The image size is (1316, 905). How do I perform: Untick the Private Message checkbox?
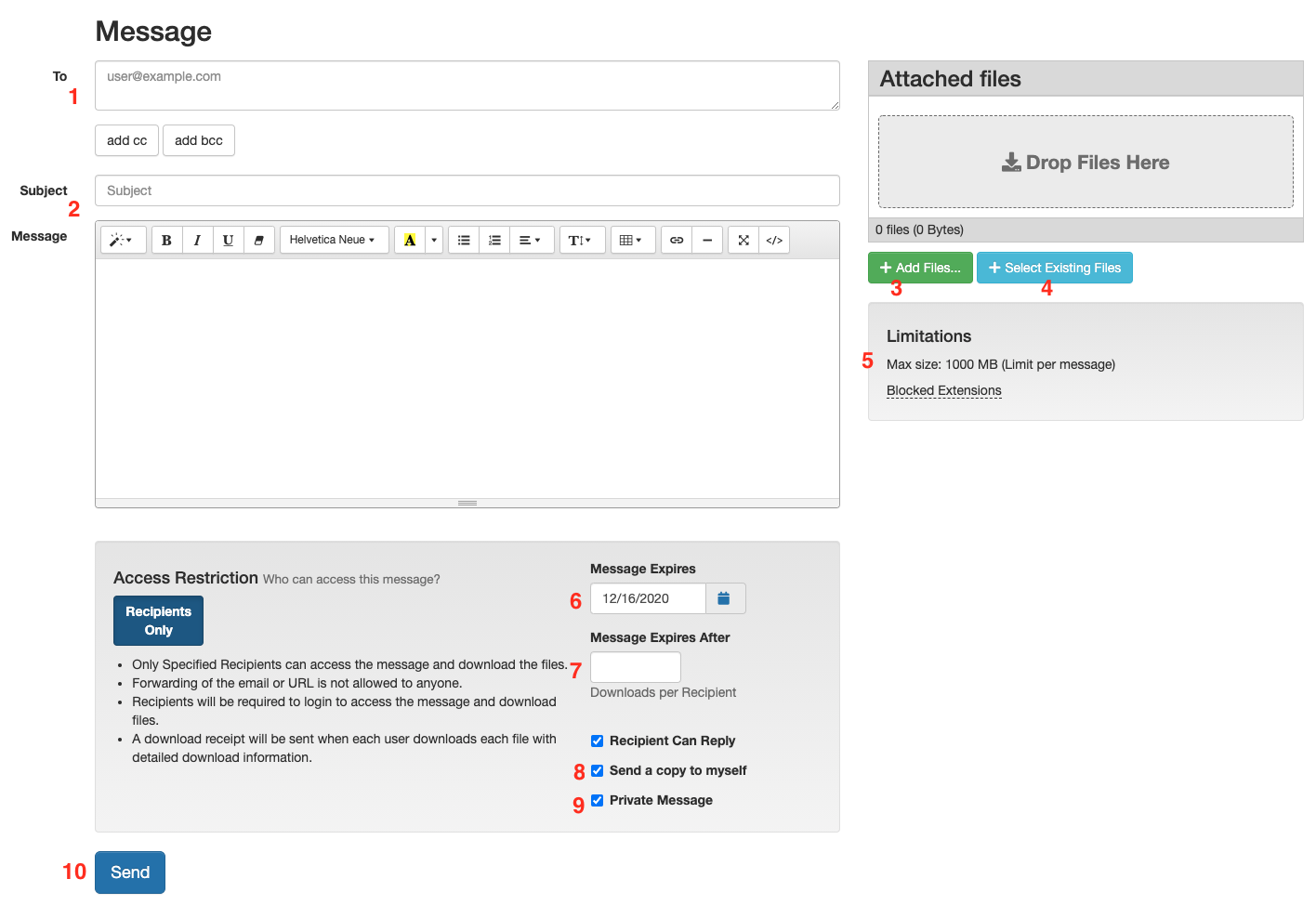click(598, 800)
